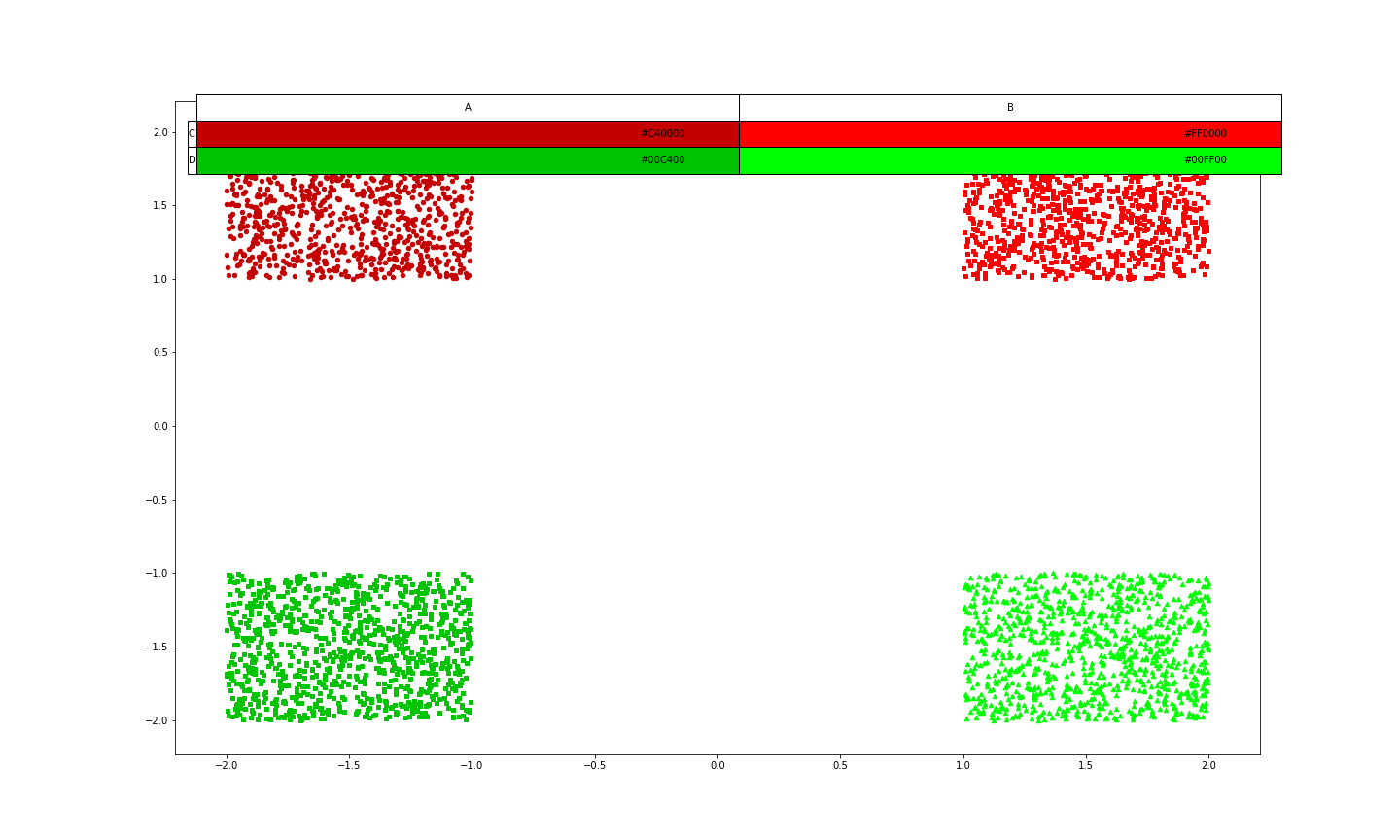
Task: Click the dark green #00C400 cell
Action: tap(468, 160)
